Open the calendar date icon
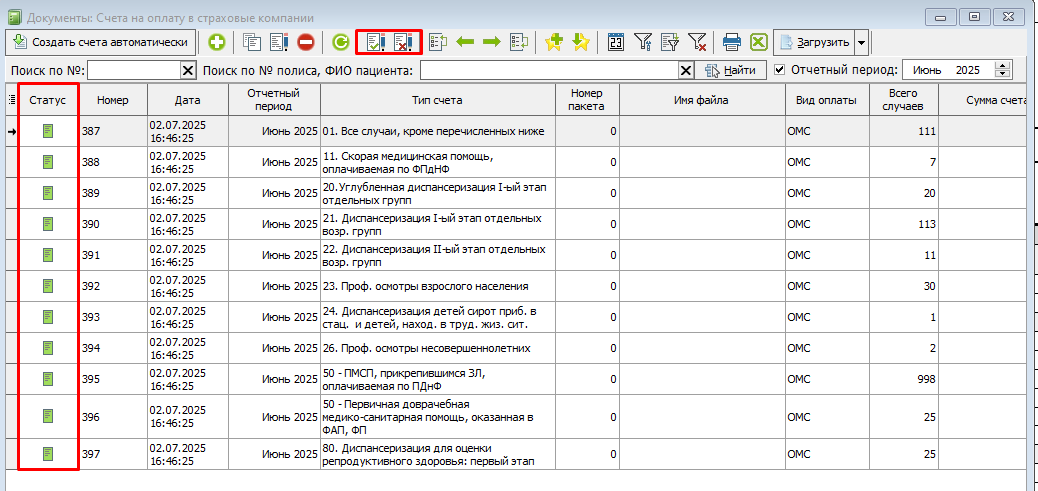1038x491 pixels. point(616,42)
